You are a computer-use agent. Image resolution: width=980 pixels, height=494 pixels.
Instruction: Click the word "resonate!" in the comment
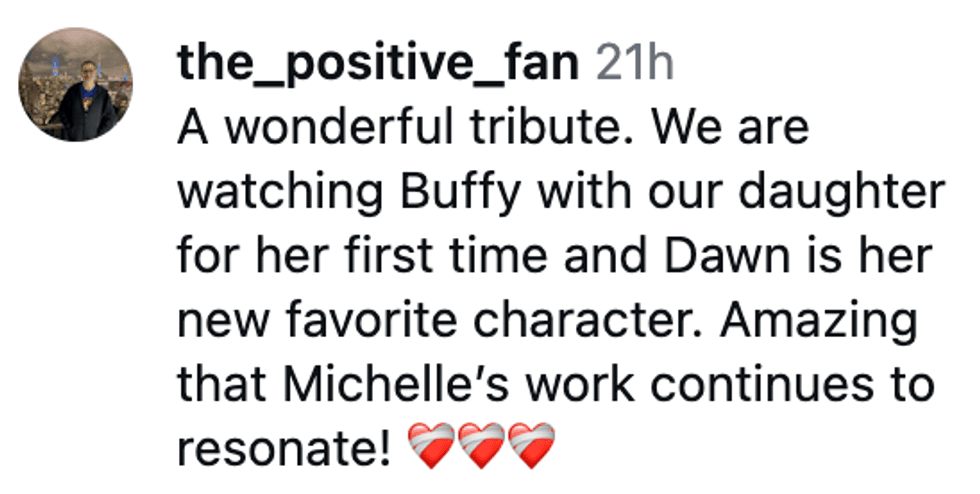284,445
